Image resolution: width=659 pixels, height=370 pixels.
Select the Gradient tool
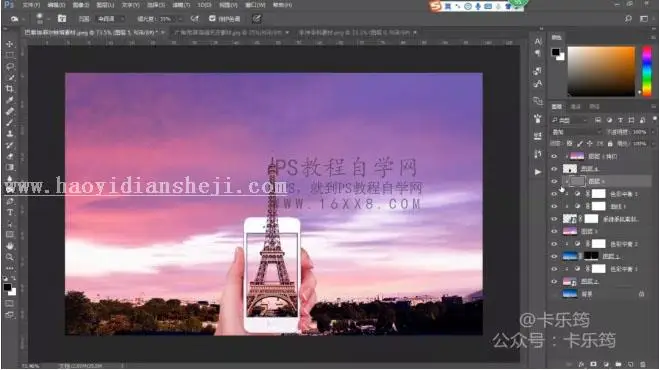[x=9, y=167]
